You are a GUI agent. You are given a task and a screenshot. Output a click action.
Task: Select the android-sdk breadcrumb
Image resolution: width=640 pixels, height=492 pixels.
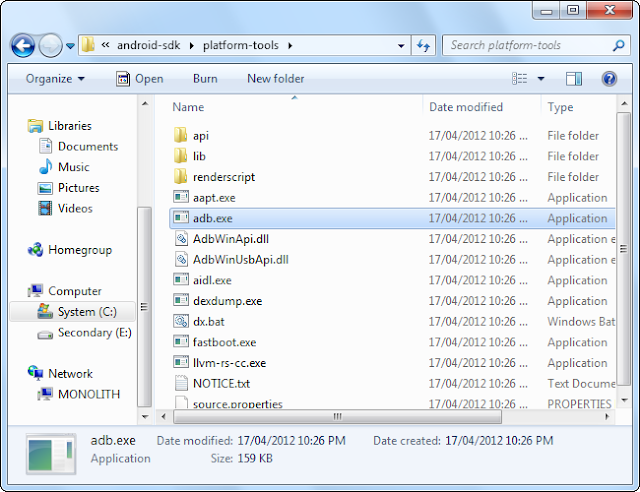(x=149, y=45)
